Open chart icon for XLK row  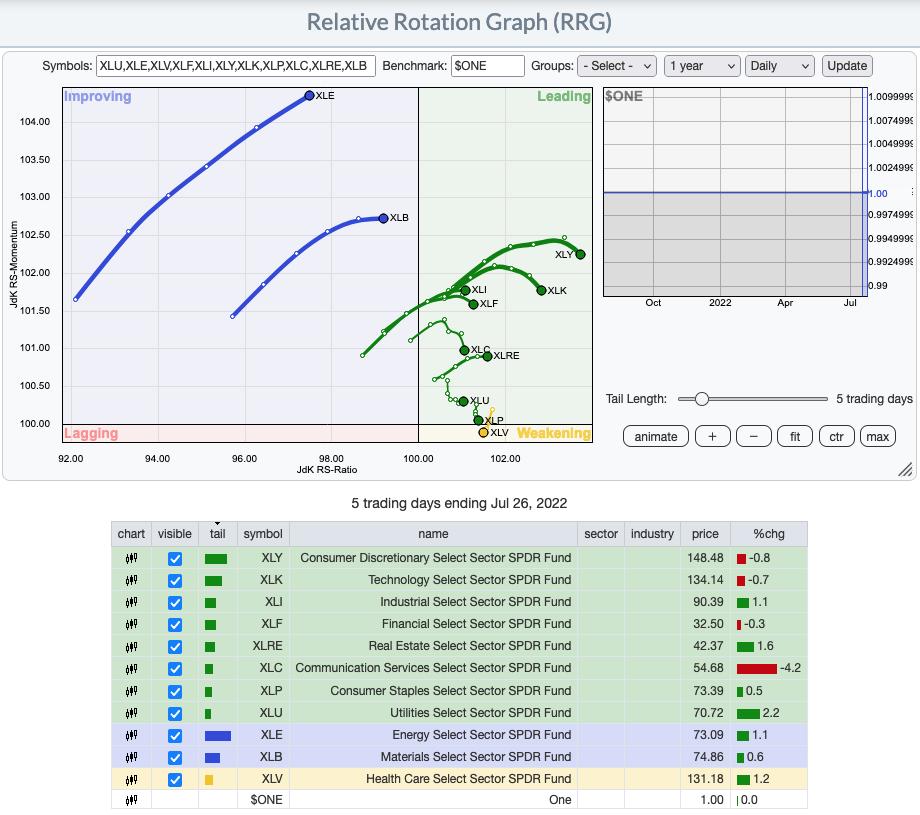pos(131,580)
